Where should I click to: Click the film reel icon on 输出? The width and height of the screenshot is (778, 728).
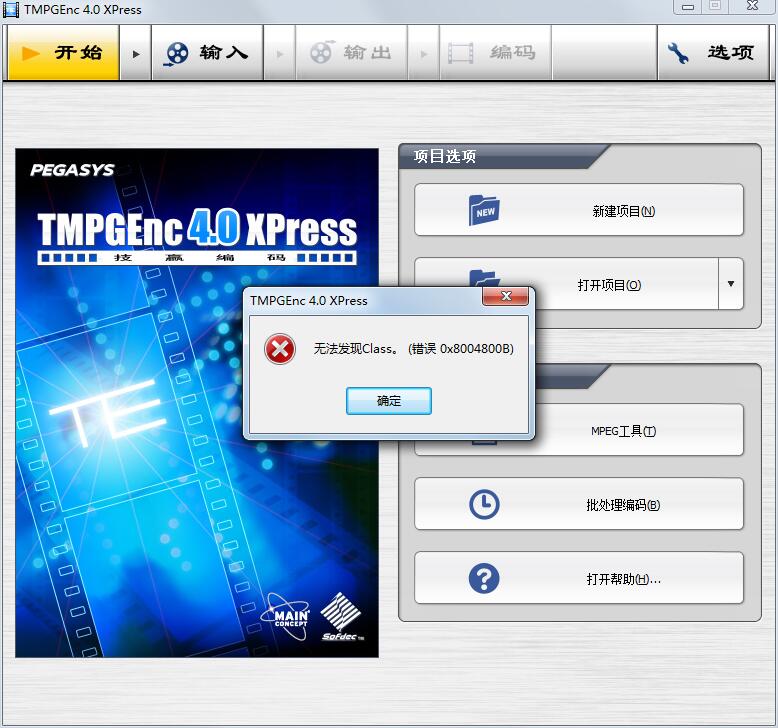click(x=322, y=52)
